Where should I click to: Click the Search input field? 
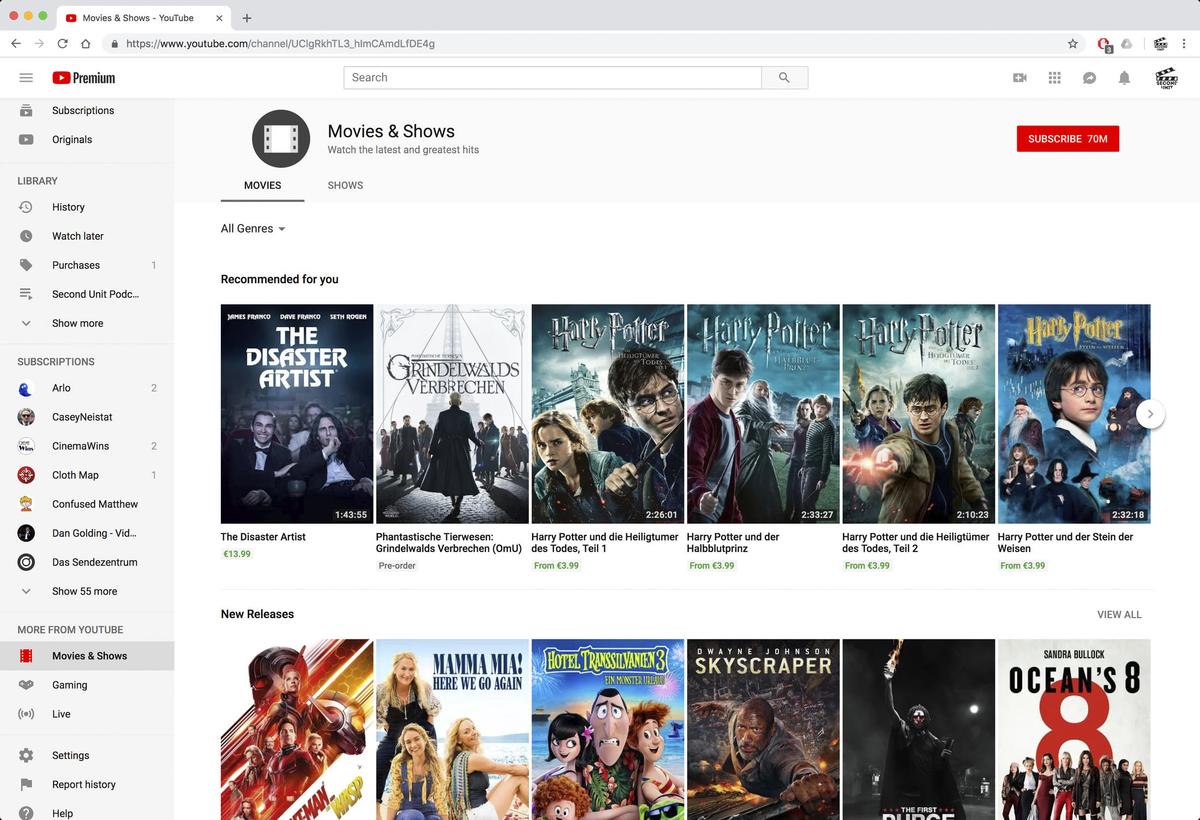tap(553, 77)
